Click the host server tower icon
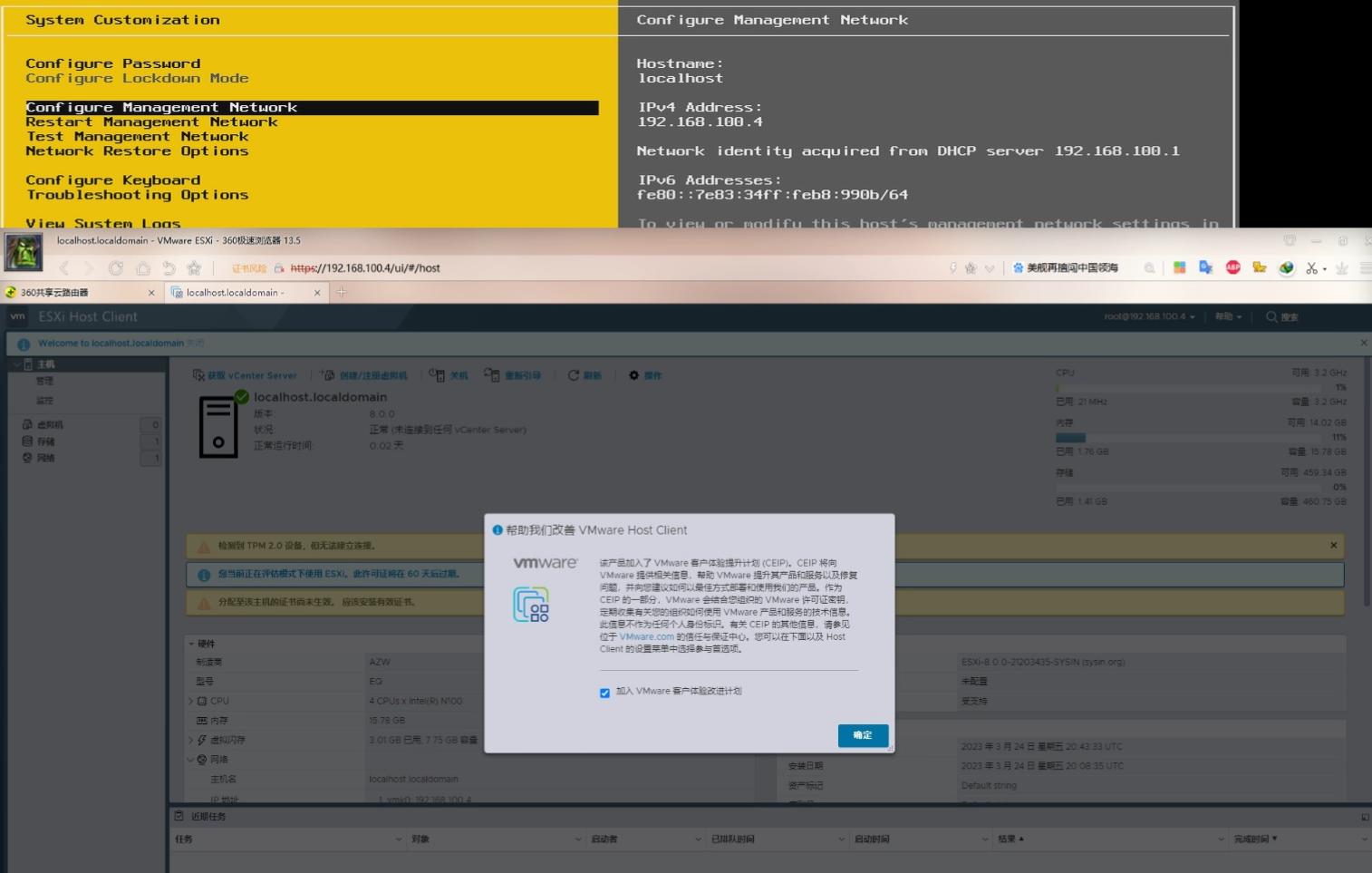 218,427
